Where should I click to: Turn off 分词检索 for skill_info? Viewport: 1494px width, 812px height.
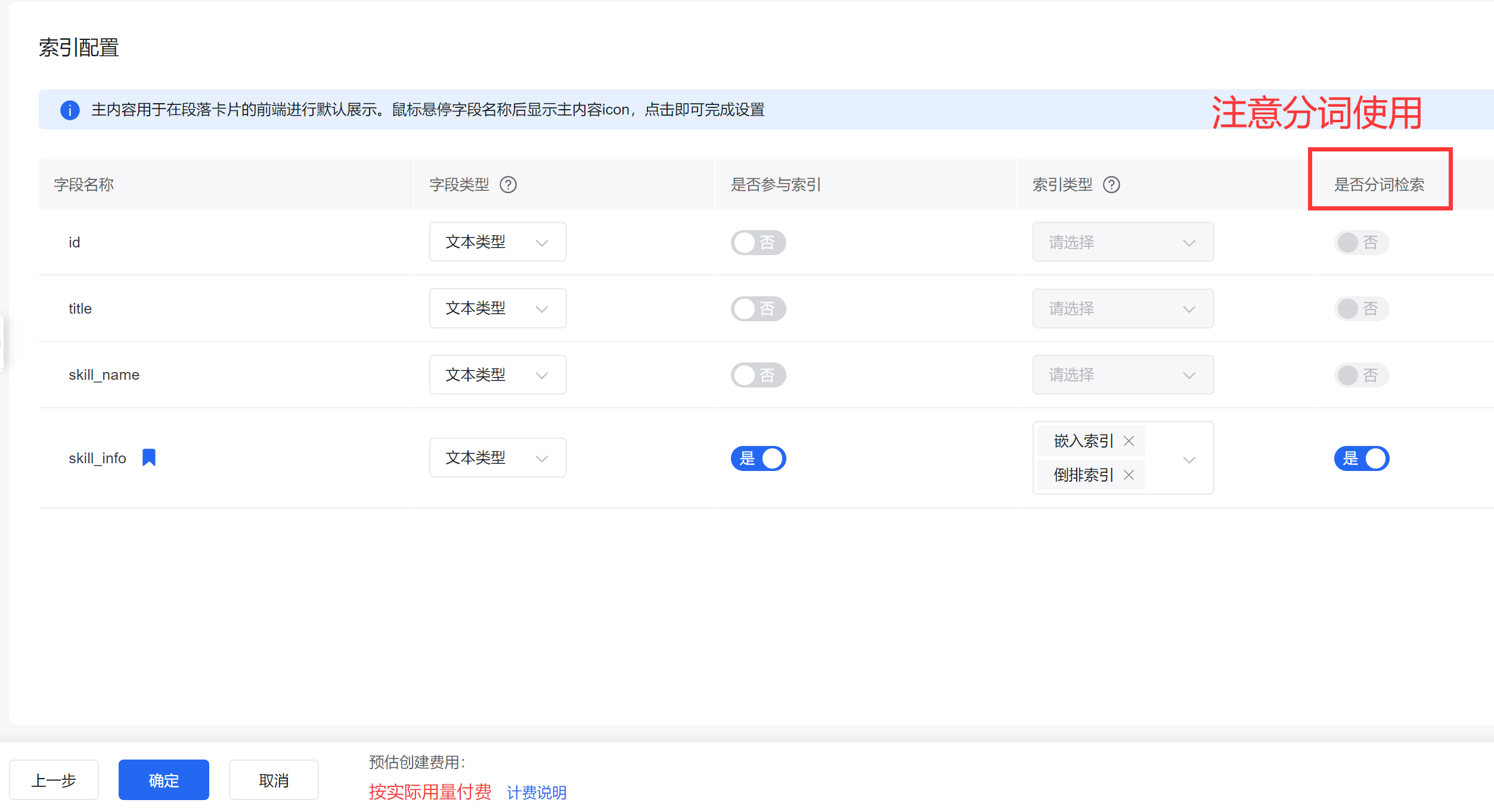tap(1361, 458)
